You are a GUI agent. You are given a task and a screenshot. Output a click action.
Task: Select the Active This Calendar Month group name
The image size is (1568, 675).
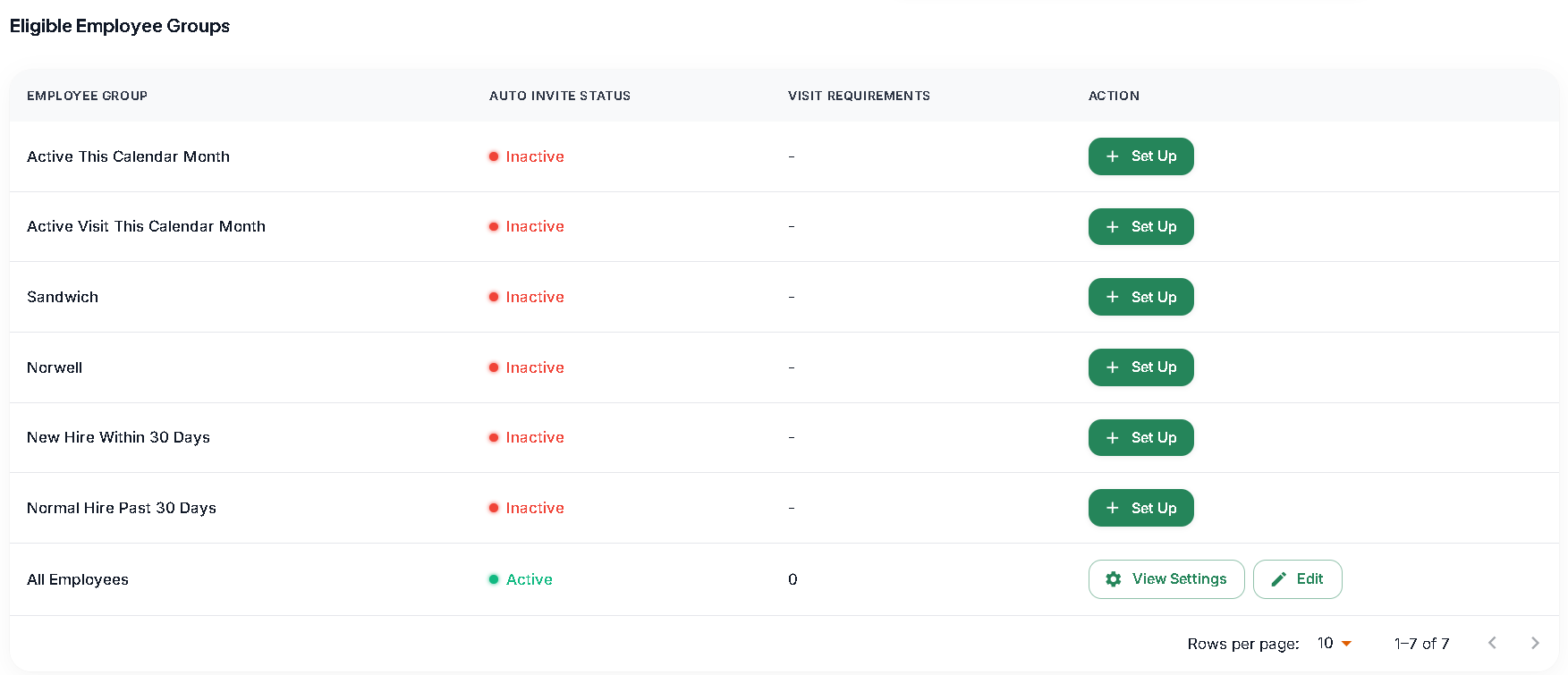tap(128, 156)
